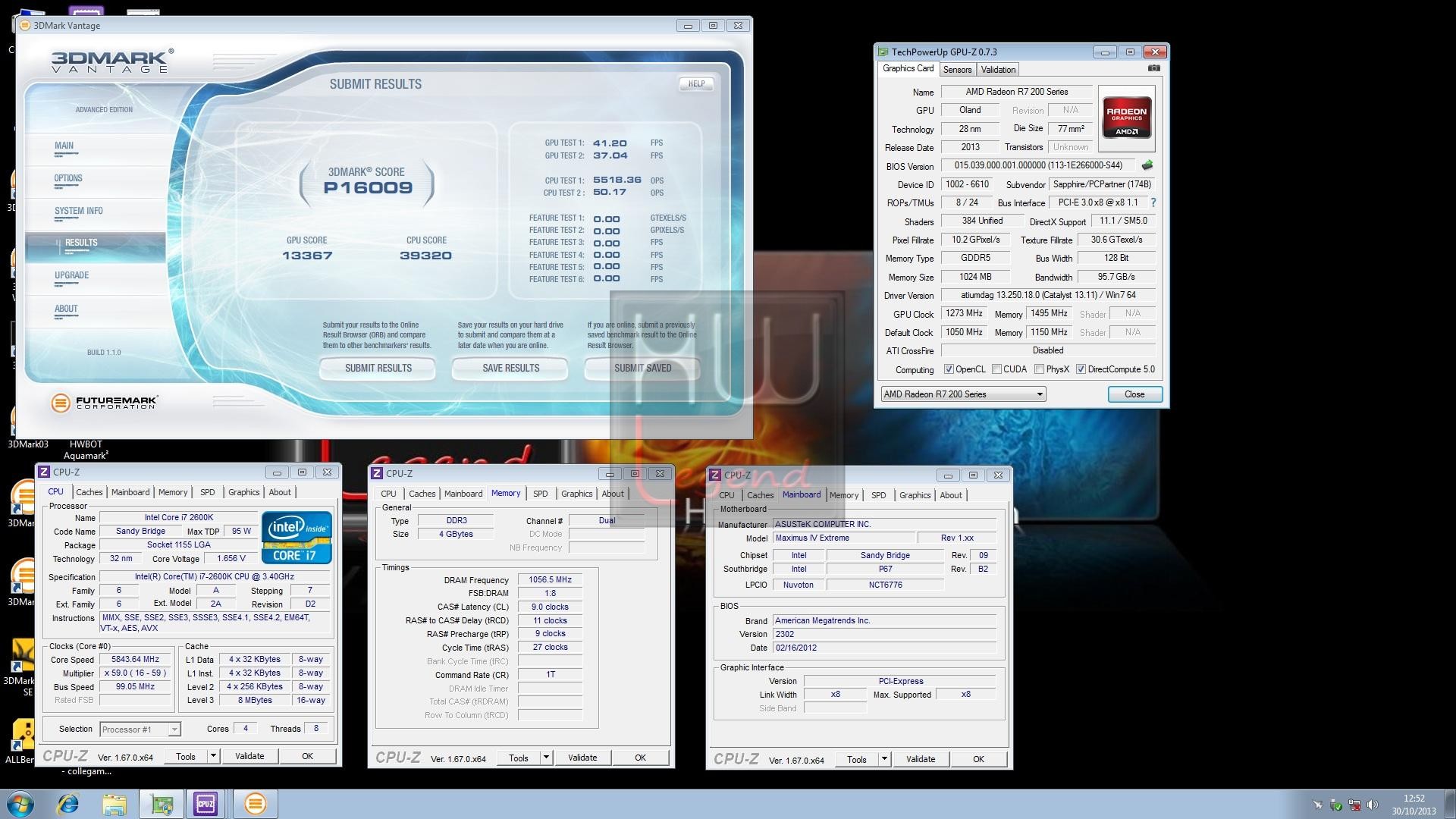Open the Windows Start menu
The height and width of the screenshot is (819, 1456).
point(20,804)
